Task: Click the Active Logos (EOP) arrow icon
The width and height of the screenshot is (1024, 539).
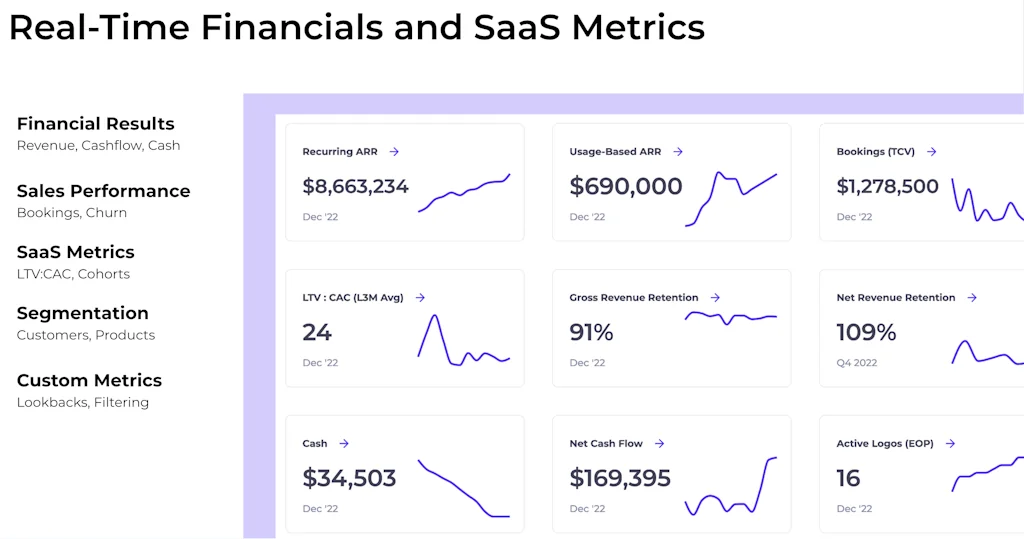Action: coord(950,444)
